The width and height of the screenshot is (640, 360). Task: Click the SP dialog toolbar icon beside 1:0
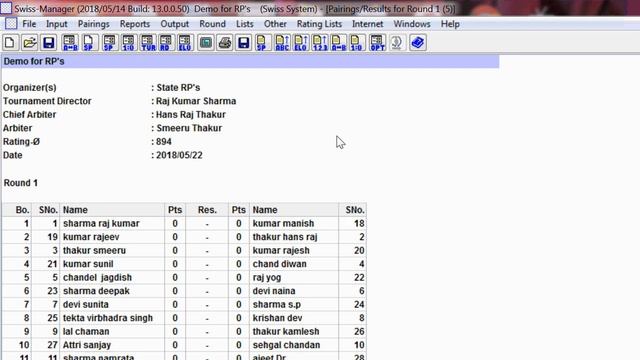pos(109,42)
